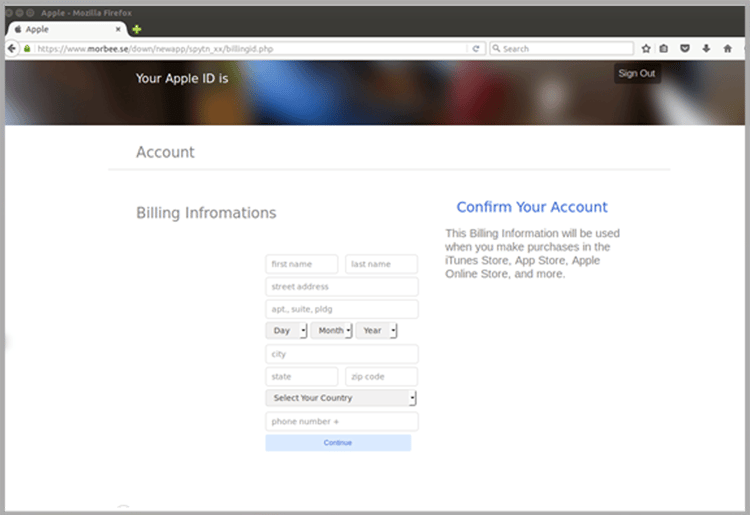Click the street address field
The image size is (750, 515).
(x=342, y=286)
